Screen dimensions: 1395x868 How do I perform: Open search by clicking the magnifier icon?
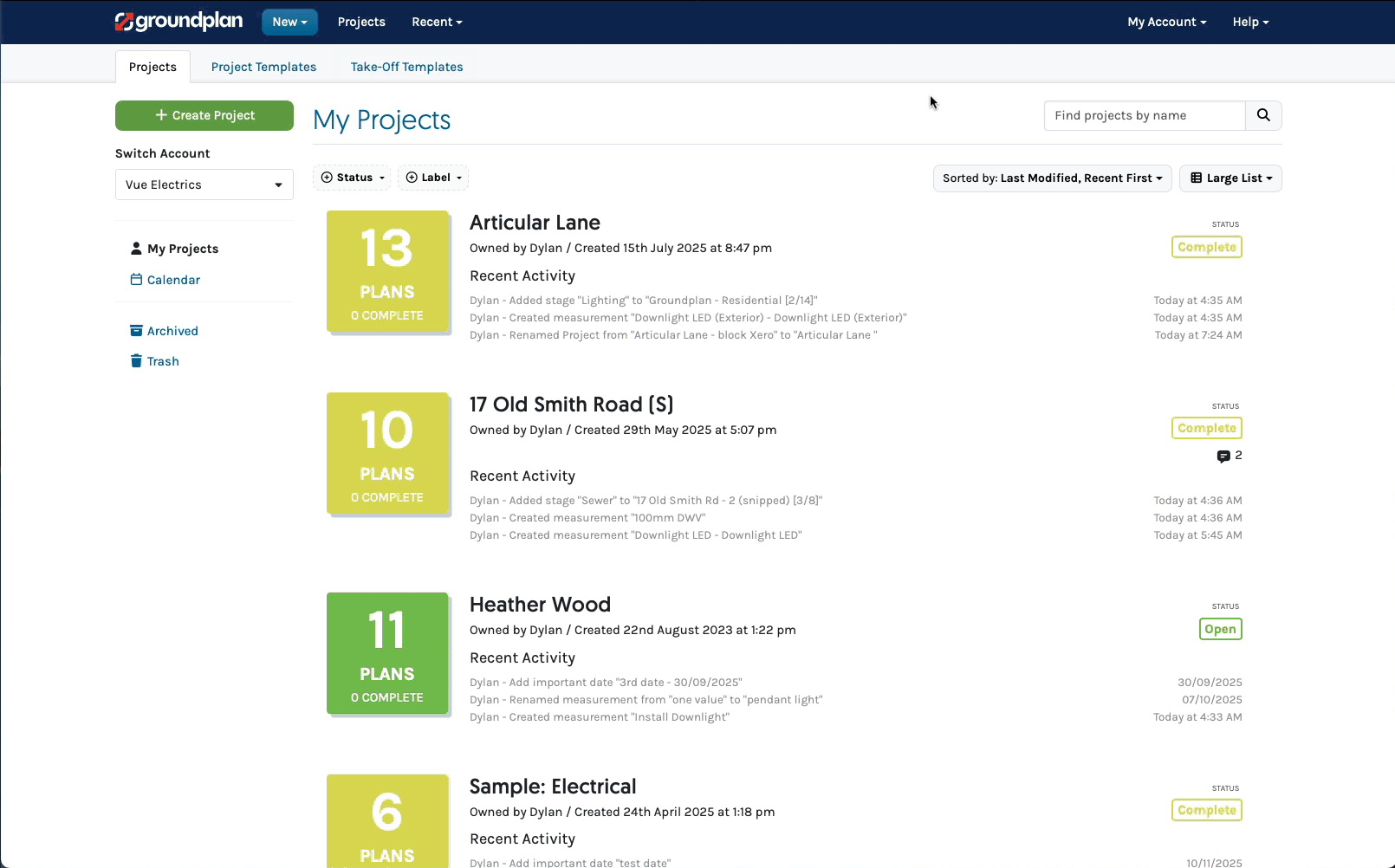(x=1262, y=115)
